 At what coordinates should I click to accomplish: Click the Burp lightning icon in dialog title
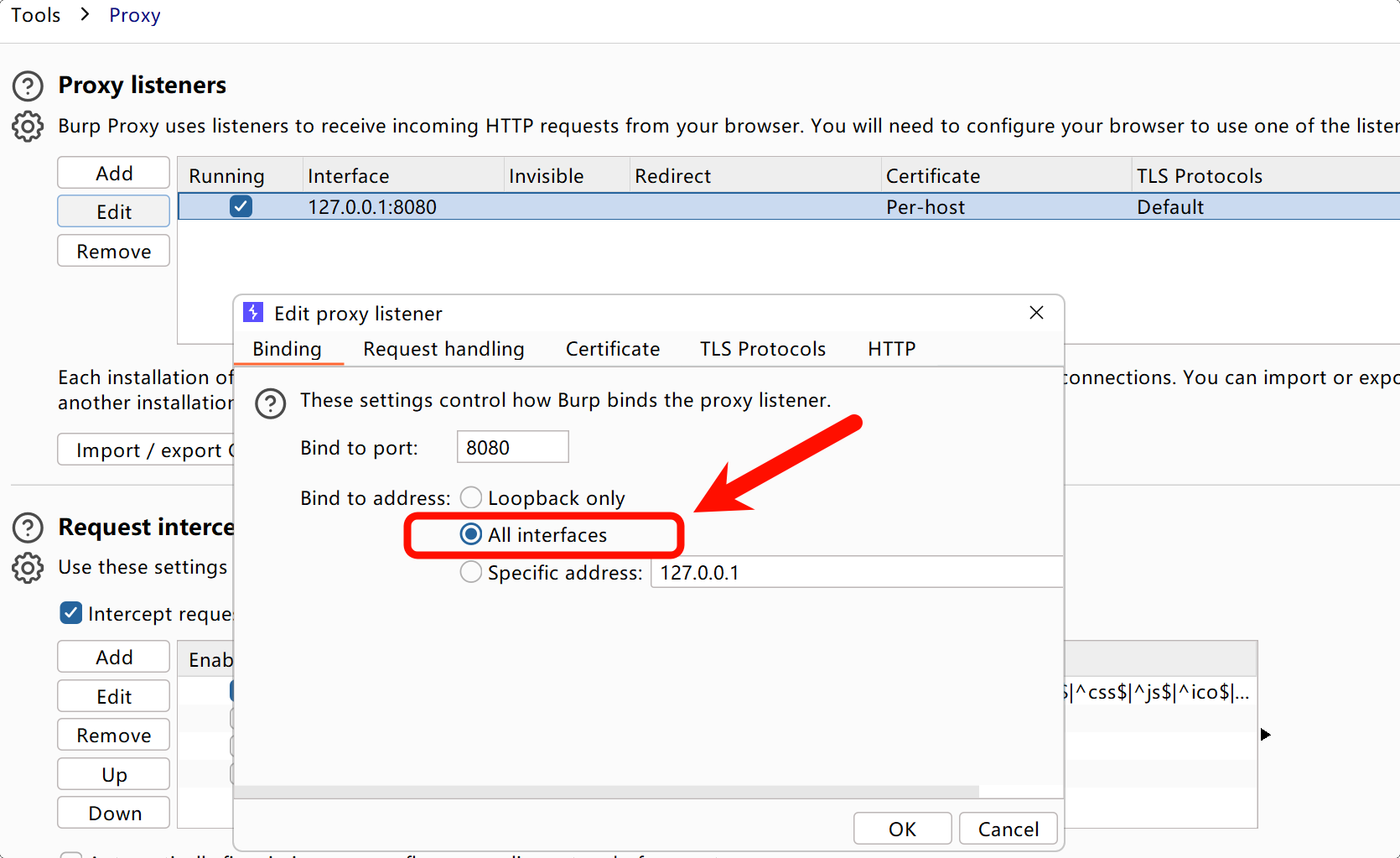click(253, 313)
